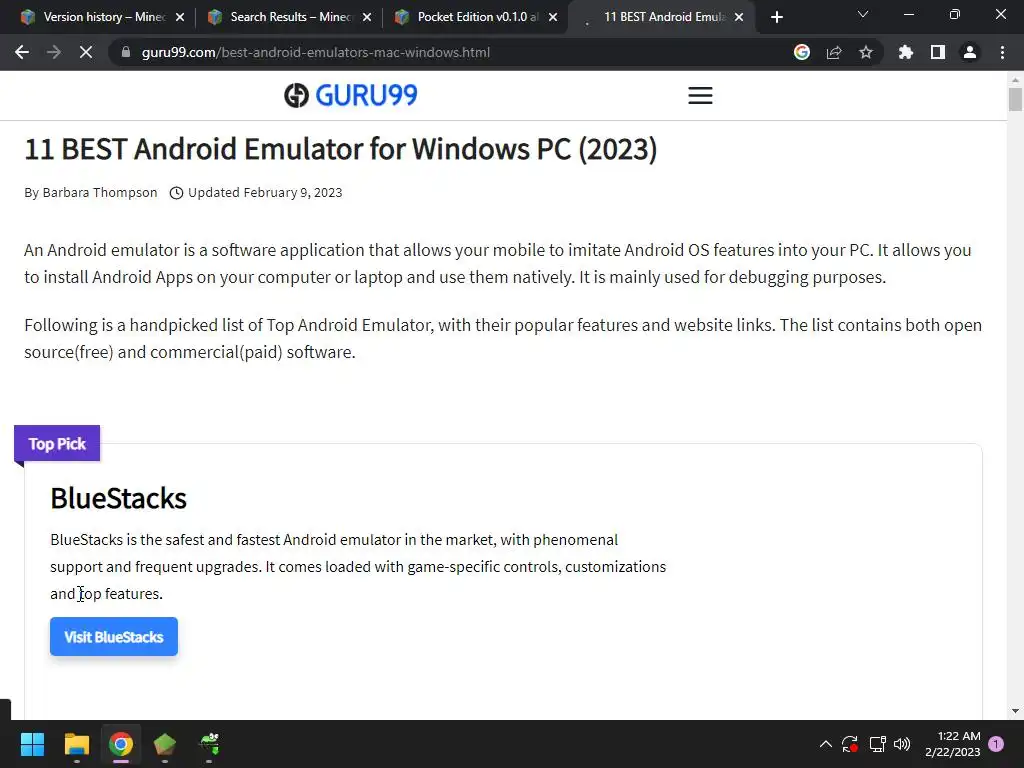Screen dimensions: 1024x768
Task: Click the article title heading
Action: pos(340,149)
